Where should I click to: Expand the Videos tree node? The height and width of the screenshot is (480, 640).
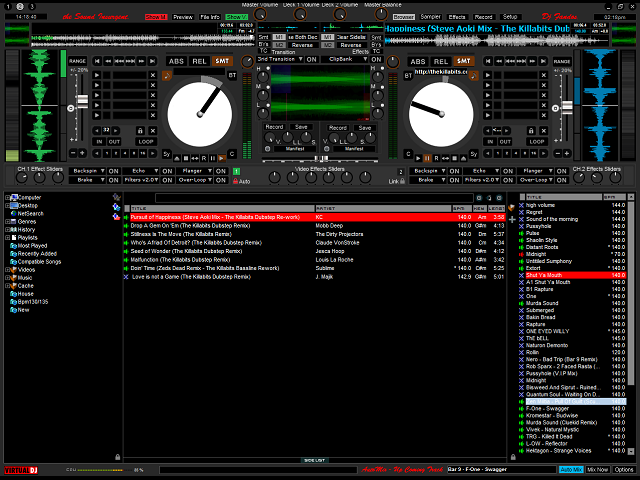[x=7, y=270]
